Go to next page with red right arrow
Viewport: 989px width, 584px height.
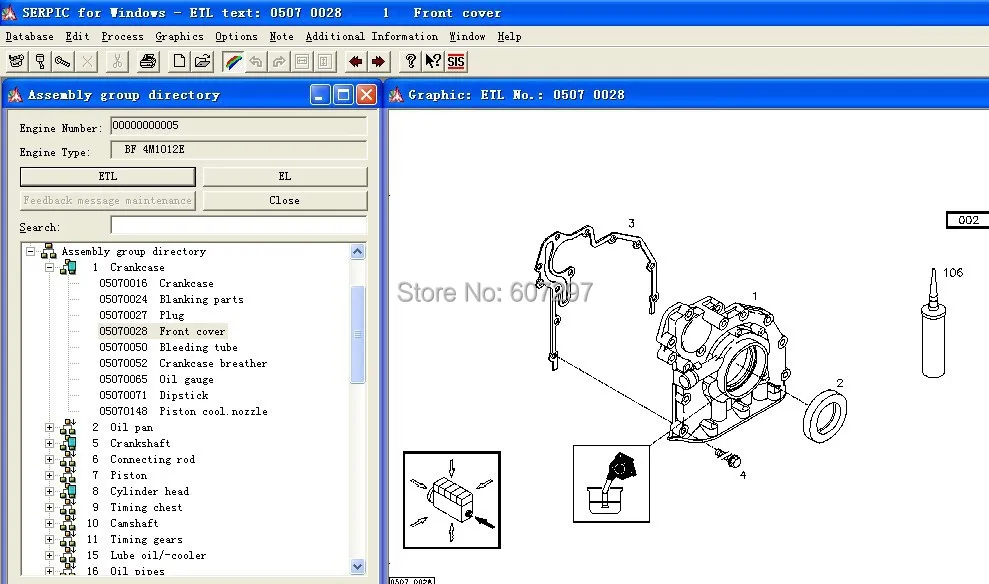click(378, 61)
